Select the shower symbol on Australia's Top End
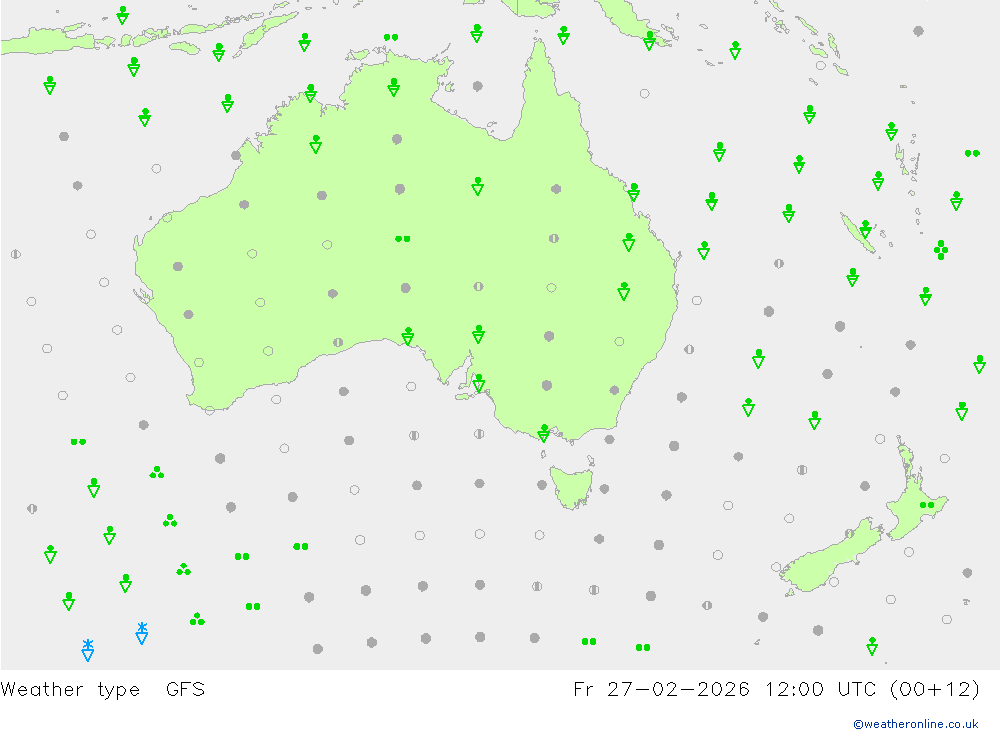 [393, 87]
